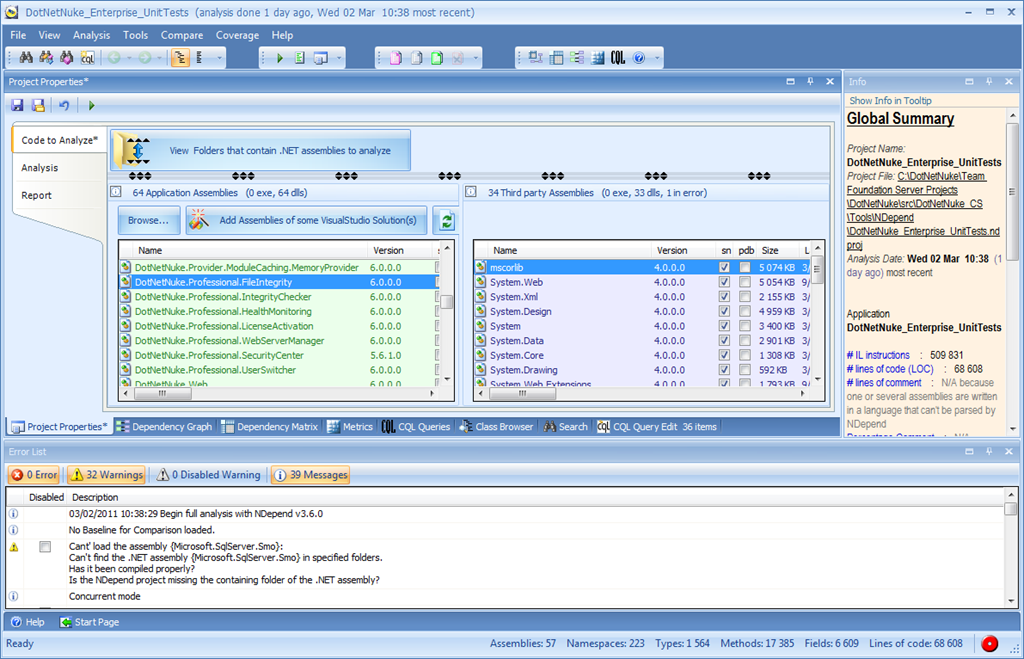The width and height of the screenshot is (1024, 659).
Task: Open dropdown arrow after the help toolbar icon
Action: pyautogui.click(x=657, y=58)
